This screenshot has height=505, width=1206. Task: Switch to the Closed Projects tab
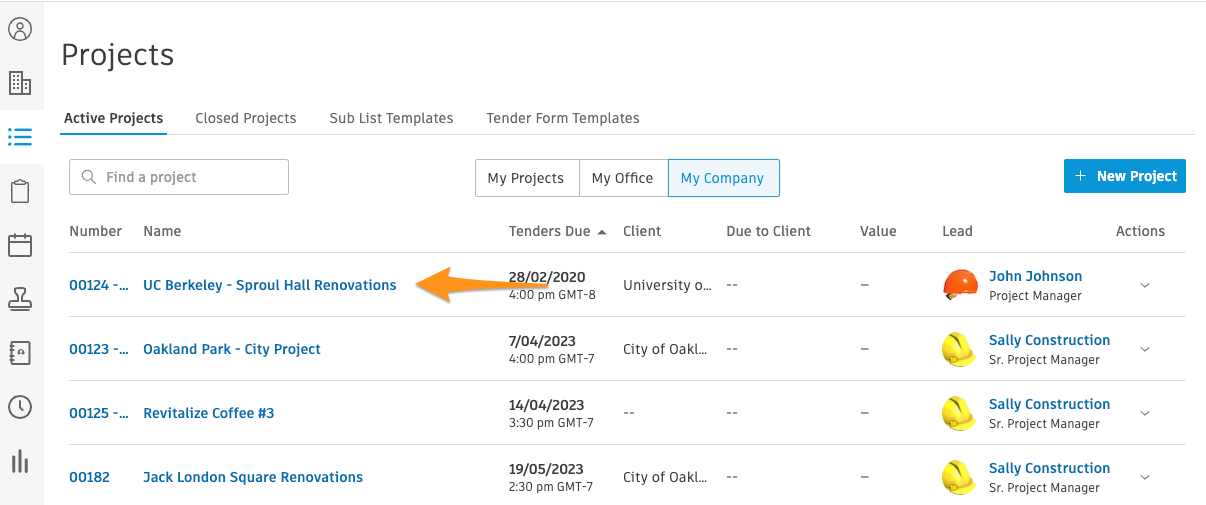pos(246,118)
